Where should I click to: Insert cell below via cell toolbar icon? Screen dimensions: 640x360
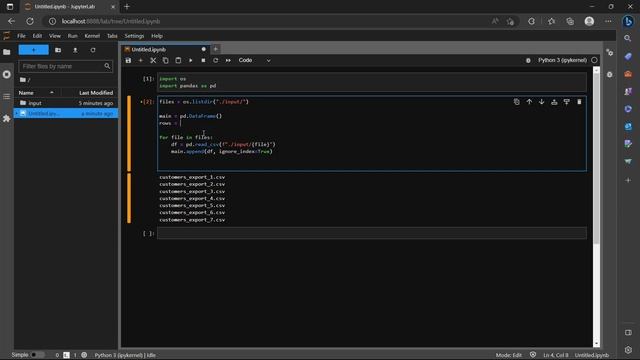tap(567, 102)
